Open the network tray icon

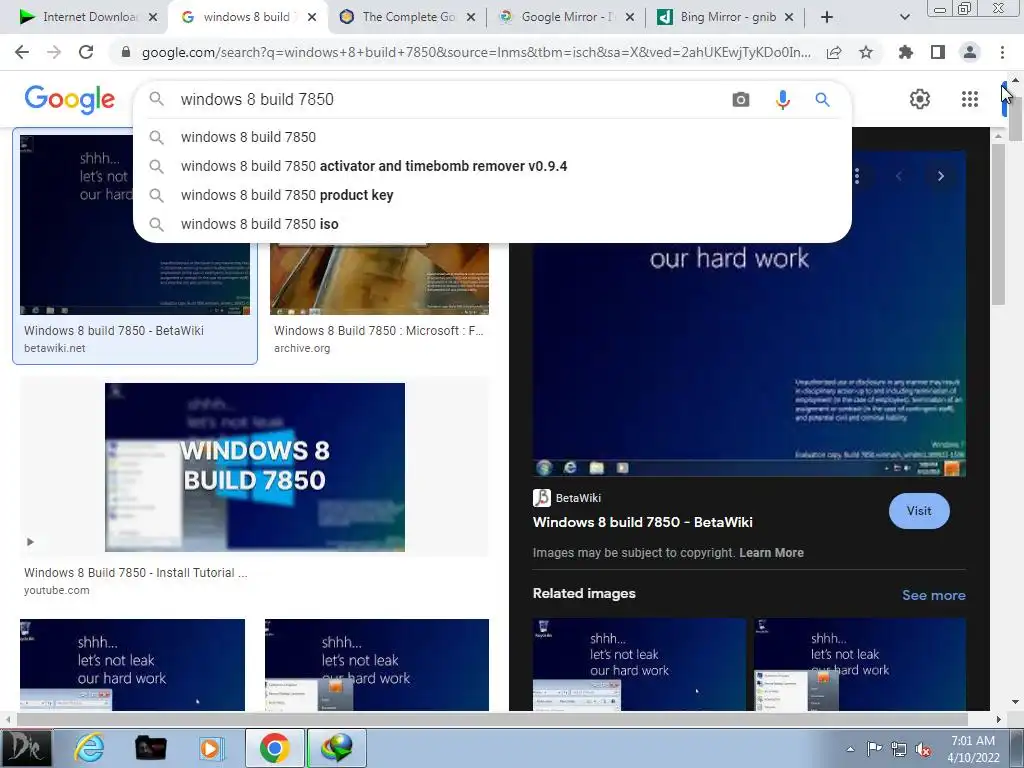click(x=899, y=750)
